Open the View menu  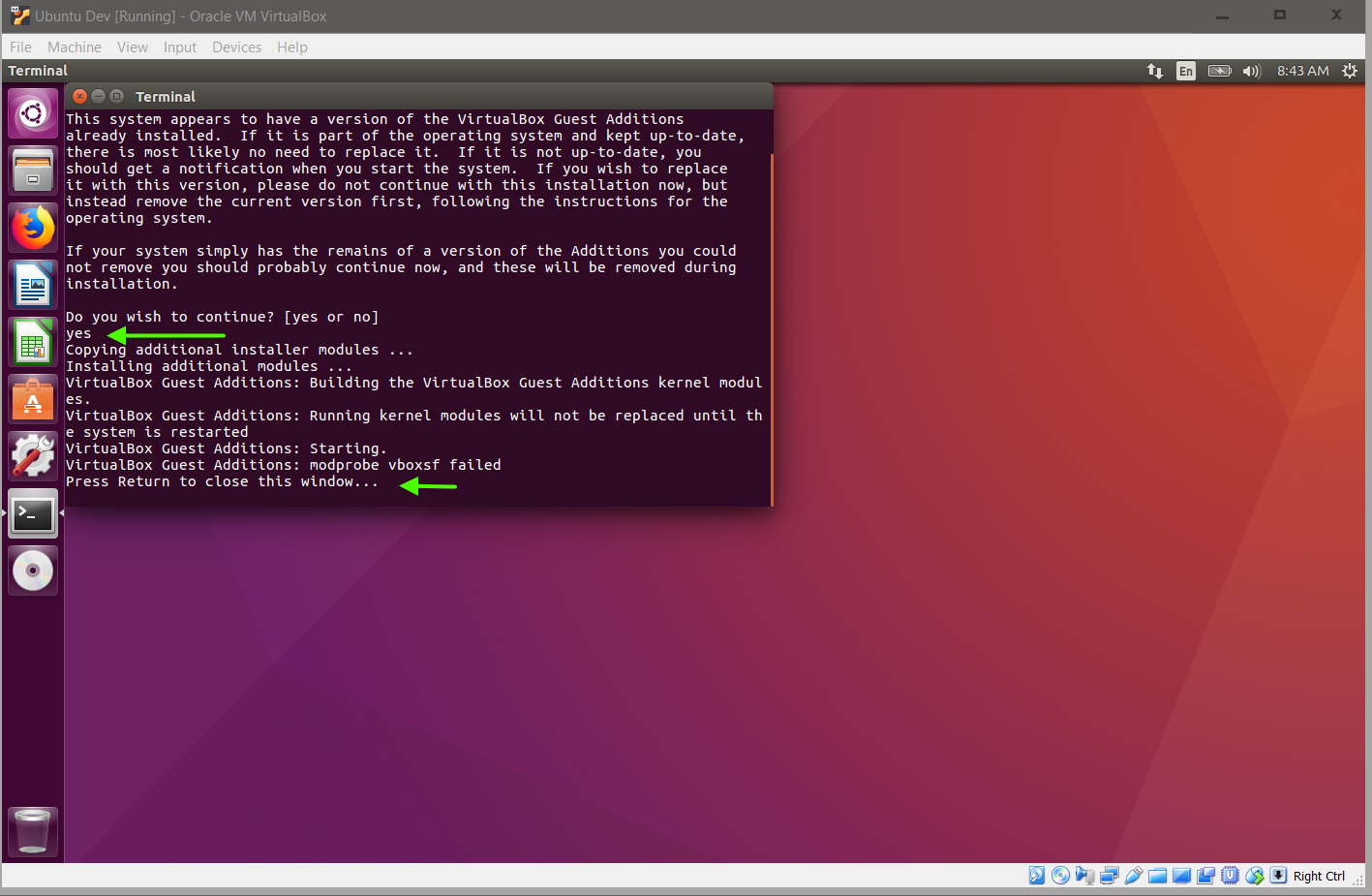point(133,46)
